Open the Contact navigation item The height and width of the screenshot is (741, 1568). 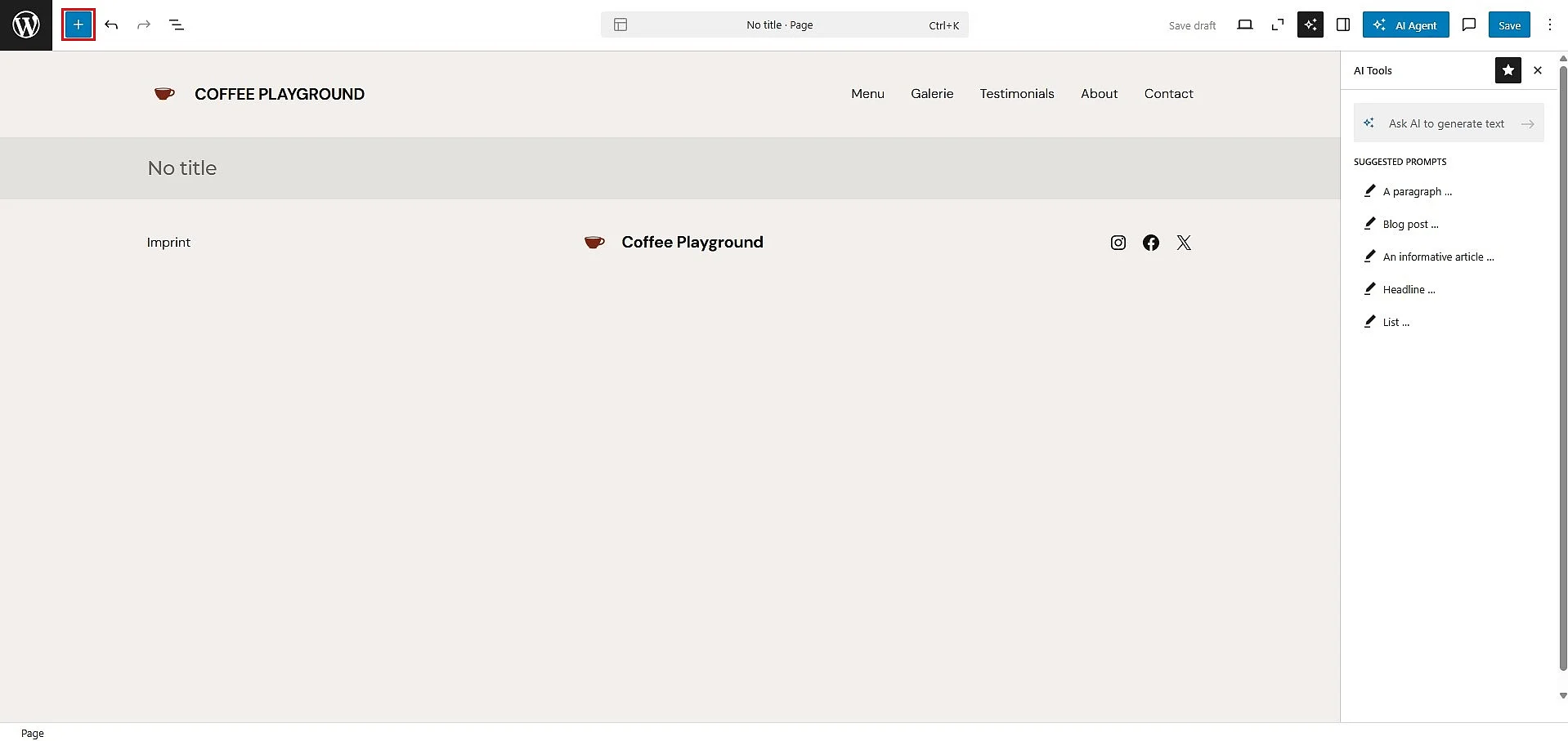[1168, 94]
